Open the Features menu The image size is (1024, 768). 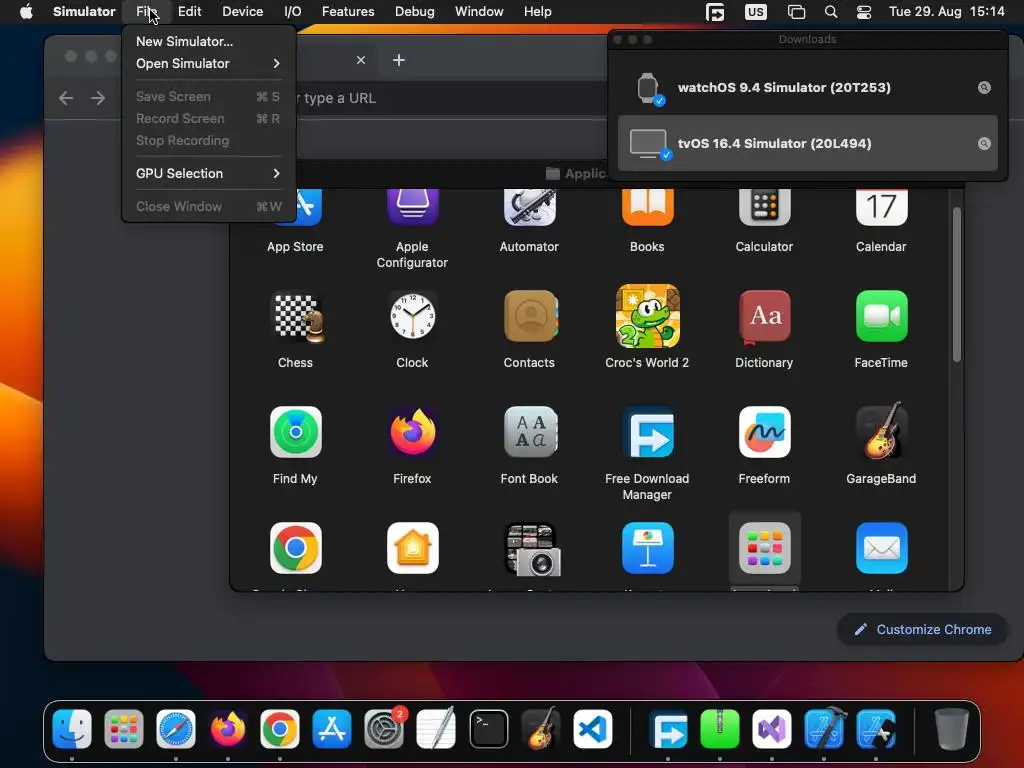point(348,12)
